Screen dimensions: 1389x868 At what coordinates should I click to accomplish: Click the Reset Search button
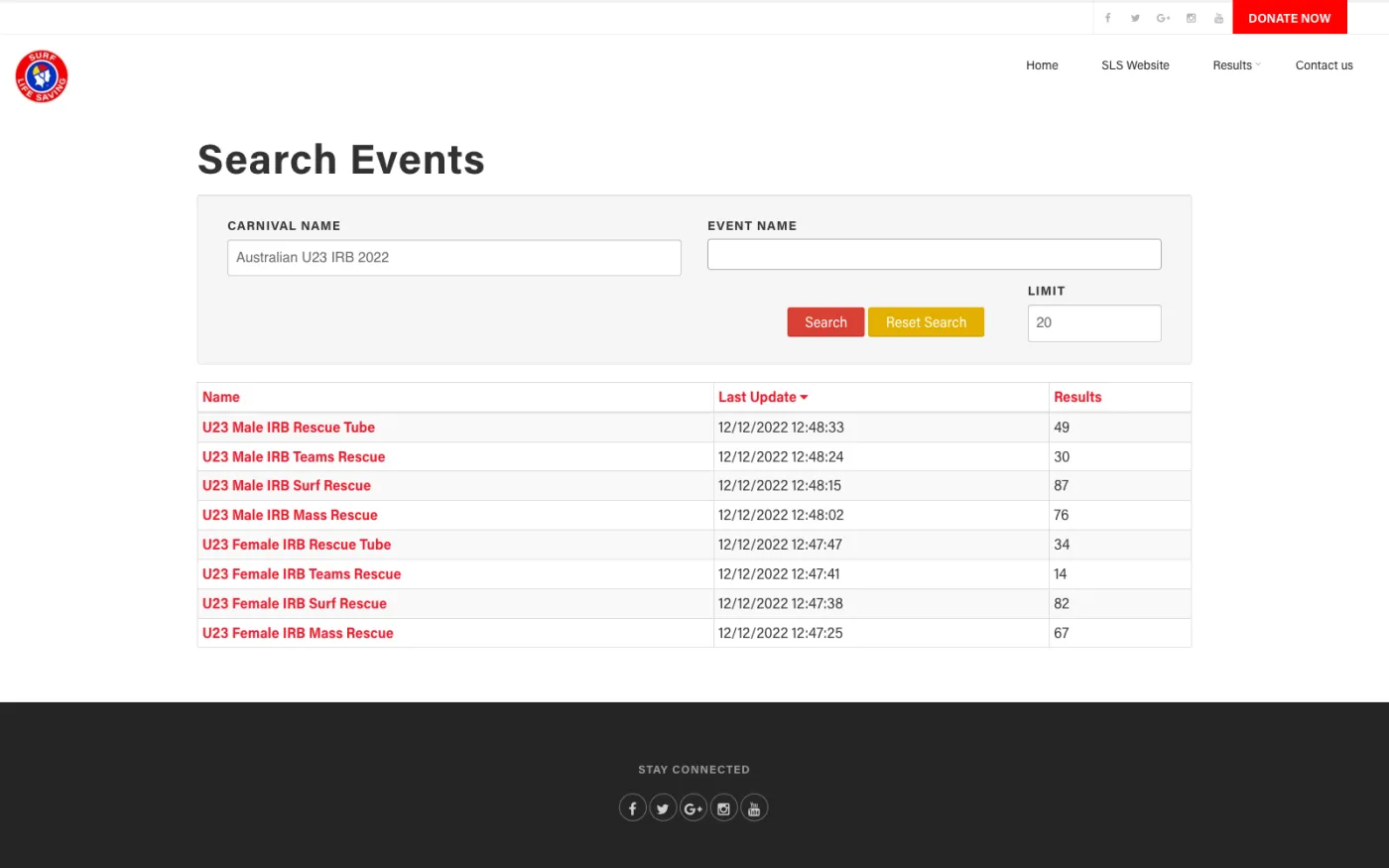pos(926,322)
